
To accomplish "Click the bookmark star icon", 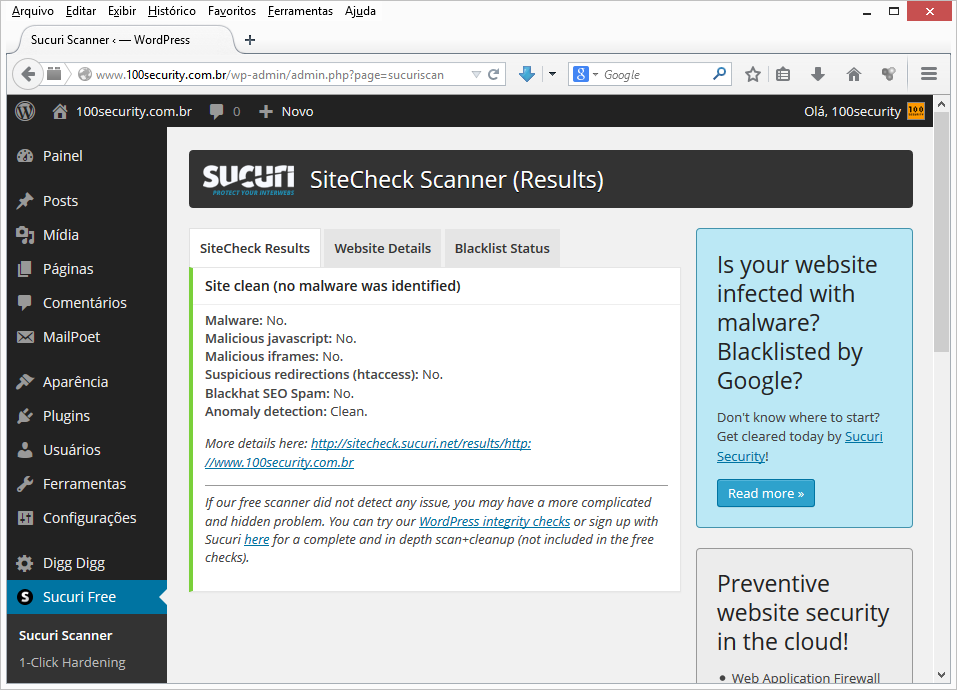I will (753, 74).
